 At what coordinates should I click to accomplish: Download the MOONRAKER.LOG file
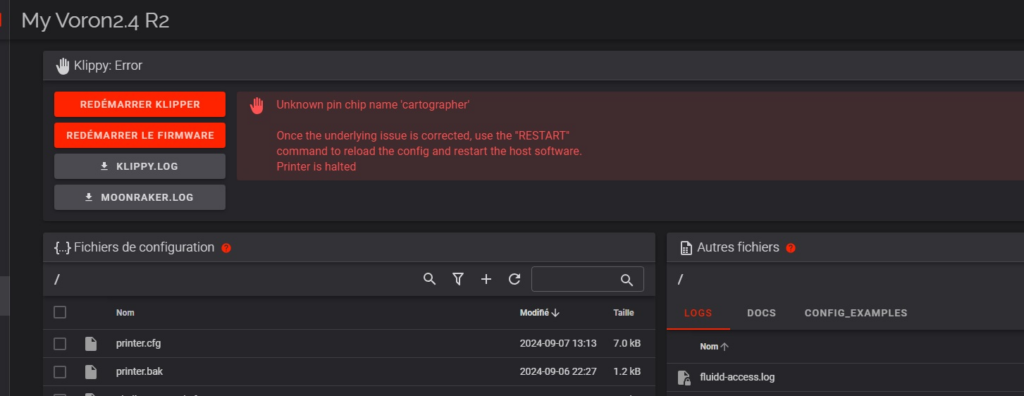pyautogui.click(x=140, y=197)
